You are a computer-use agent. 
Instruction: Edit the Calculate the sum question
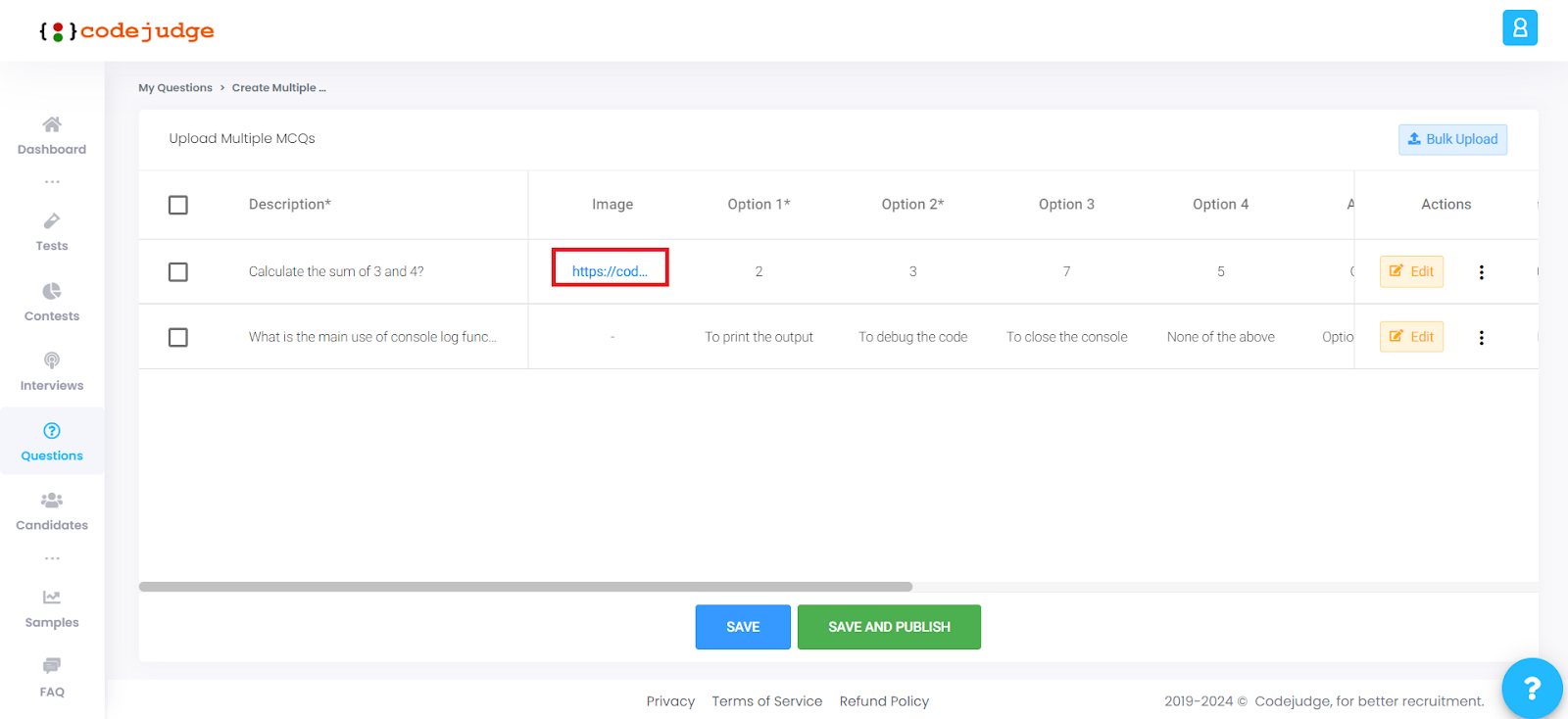click(x=1411, y=271)
